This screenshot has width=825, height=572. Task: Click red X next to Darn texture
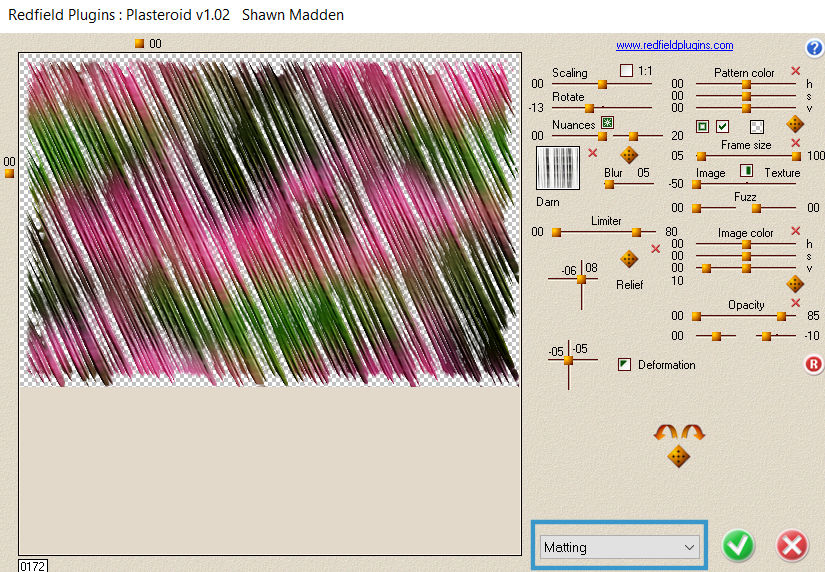(592, 153)
